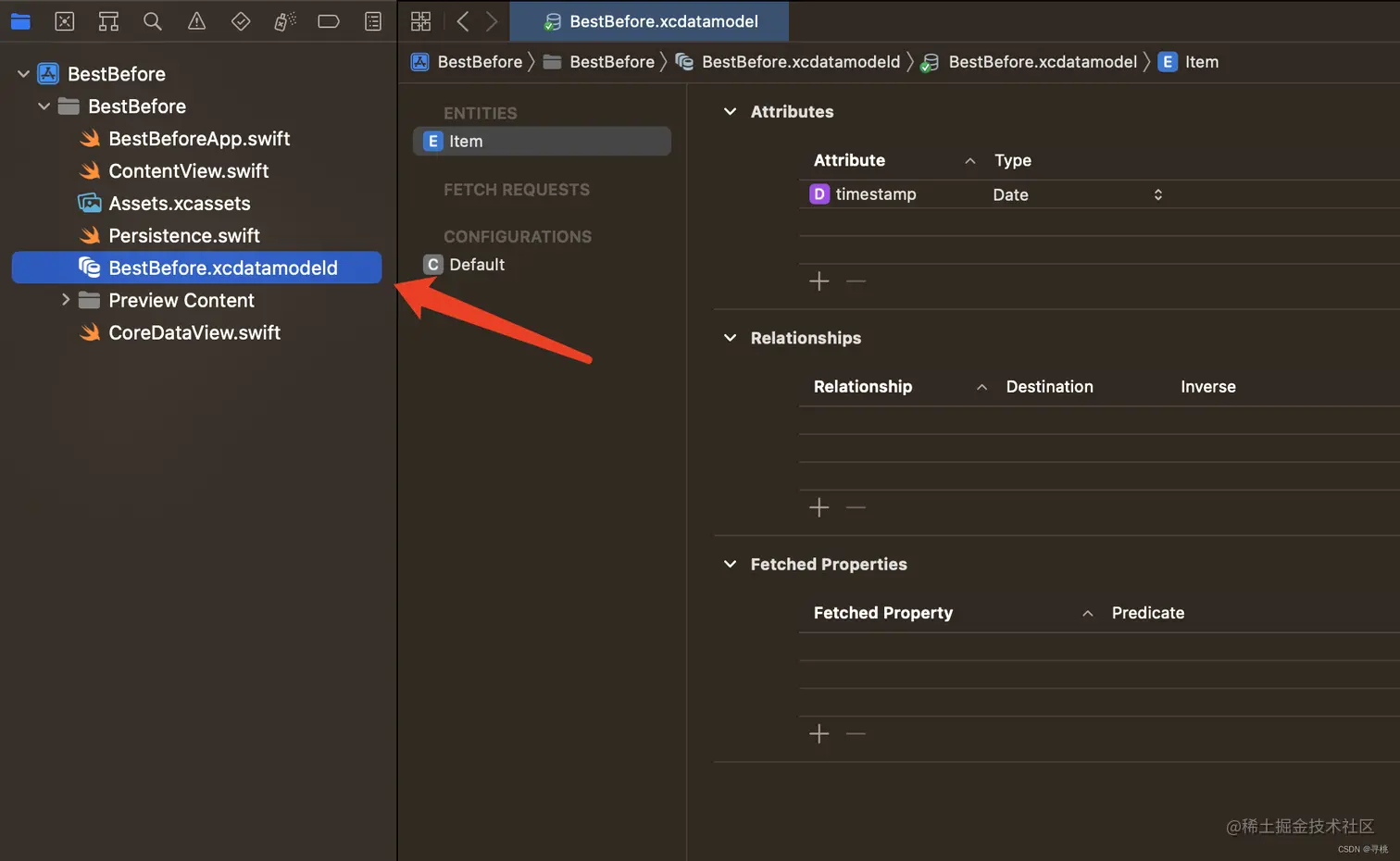Click the related items grid icon
Screen dimensions: 1400x861
[x=421, y=21]
